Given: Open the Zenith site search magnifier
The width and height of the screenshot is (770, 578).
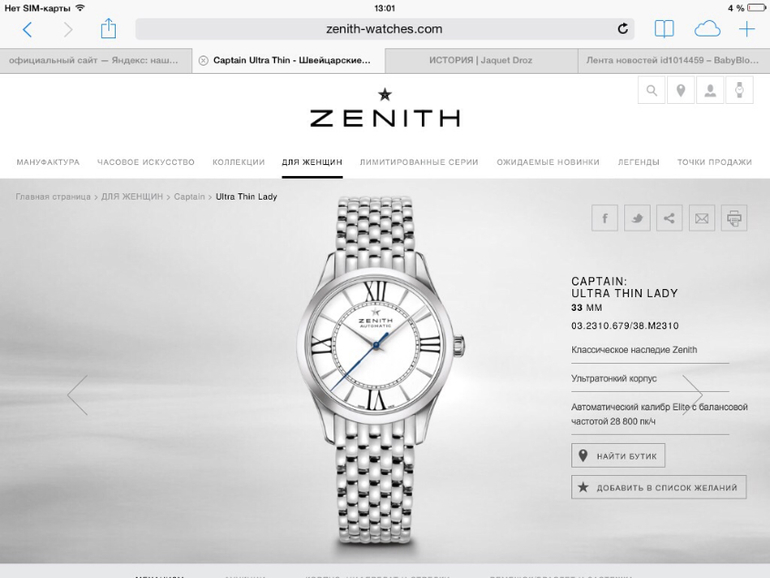Looking at the screenshot, I should pyautogui.click(x=651, y=90).
